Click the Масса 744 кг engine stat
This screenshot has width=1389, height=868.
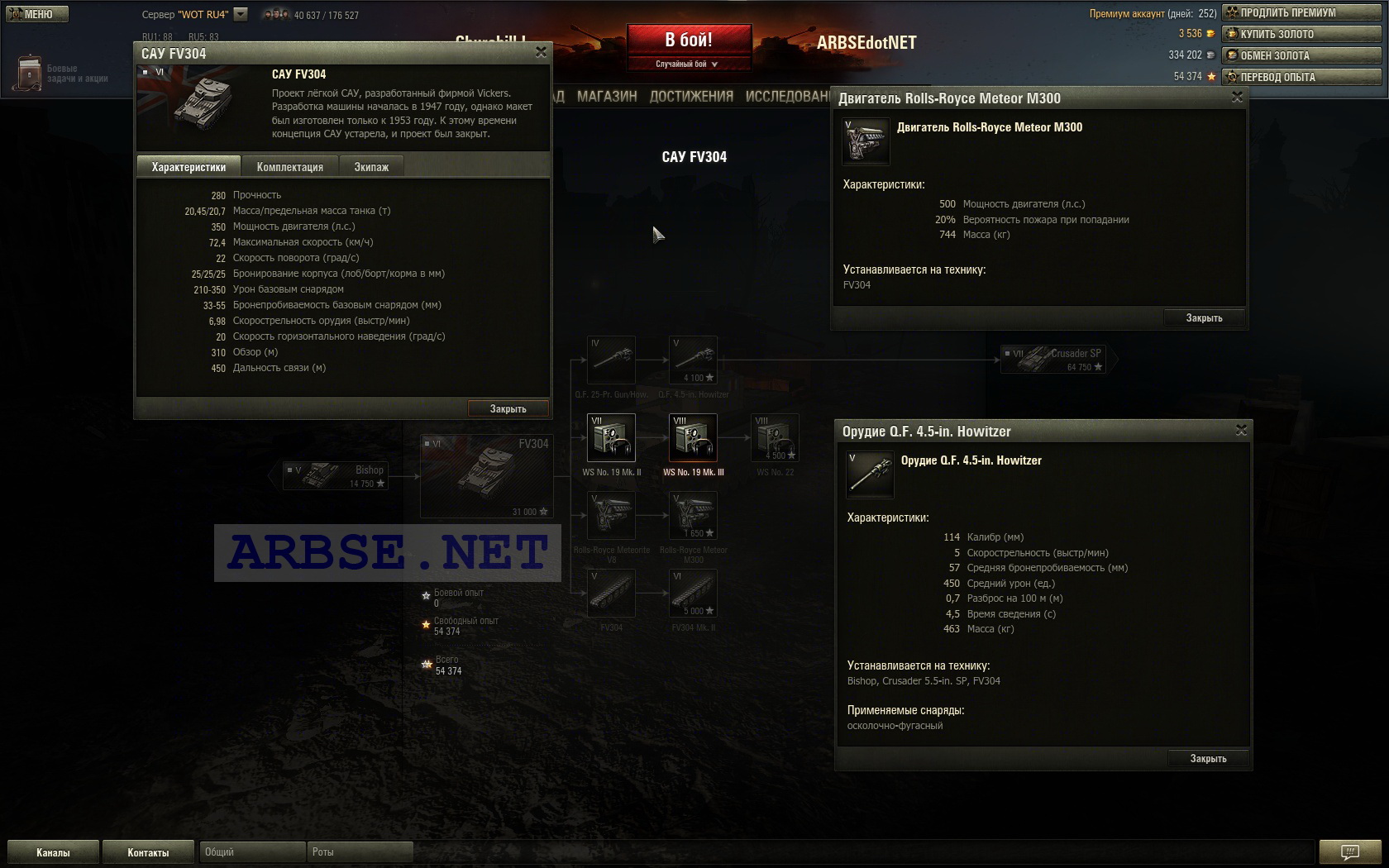[974, 235]
